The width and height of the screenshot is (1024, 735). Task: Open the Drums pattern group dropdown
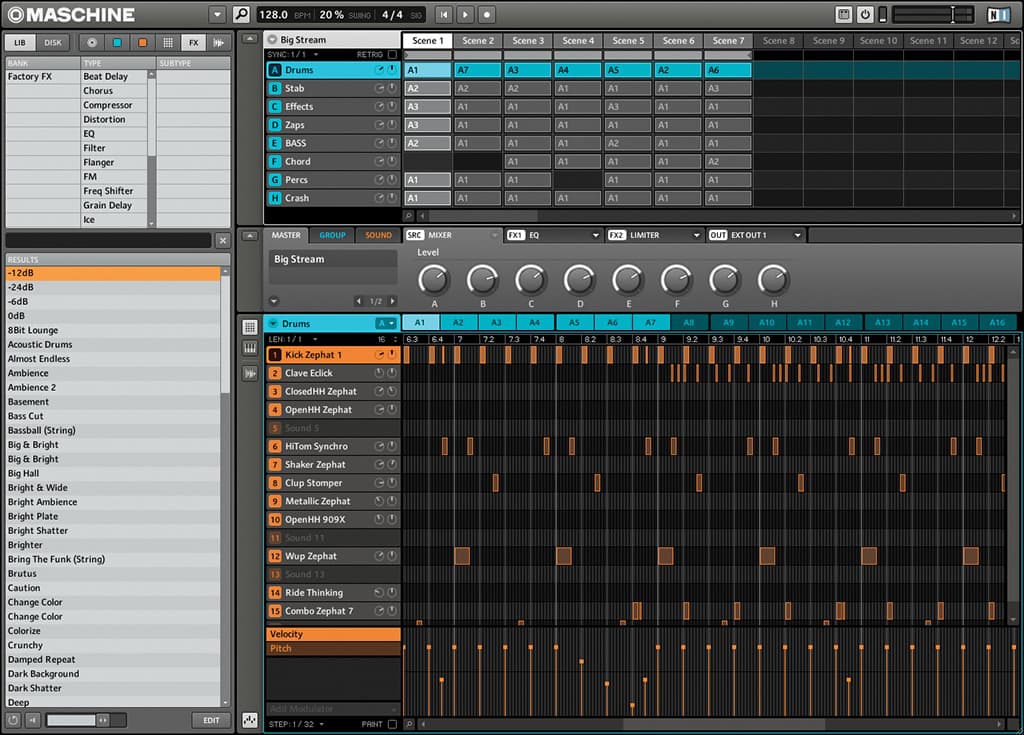click(387, 323)
